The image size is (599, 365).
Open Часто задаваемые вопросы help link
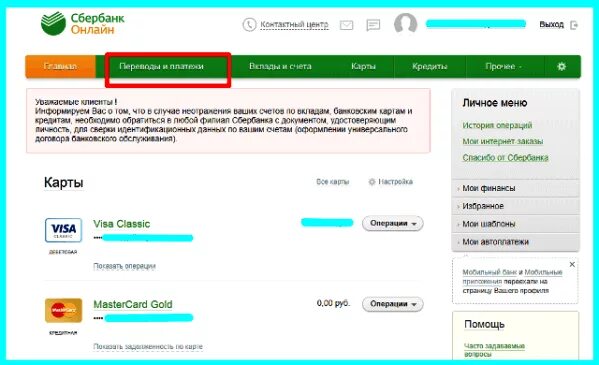(x=494, y=350)
